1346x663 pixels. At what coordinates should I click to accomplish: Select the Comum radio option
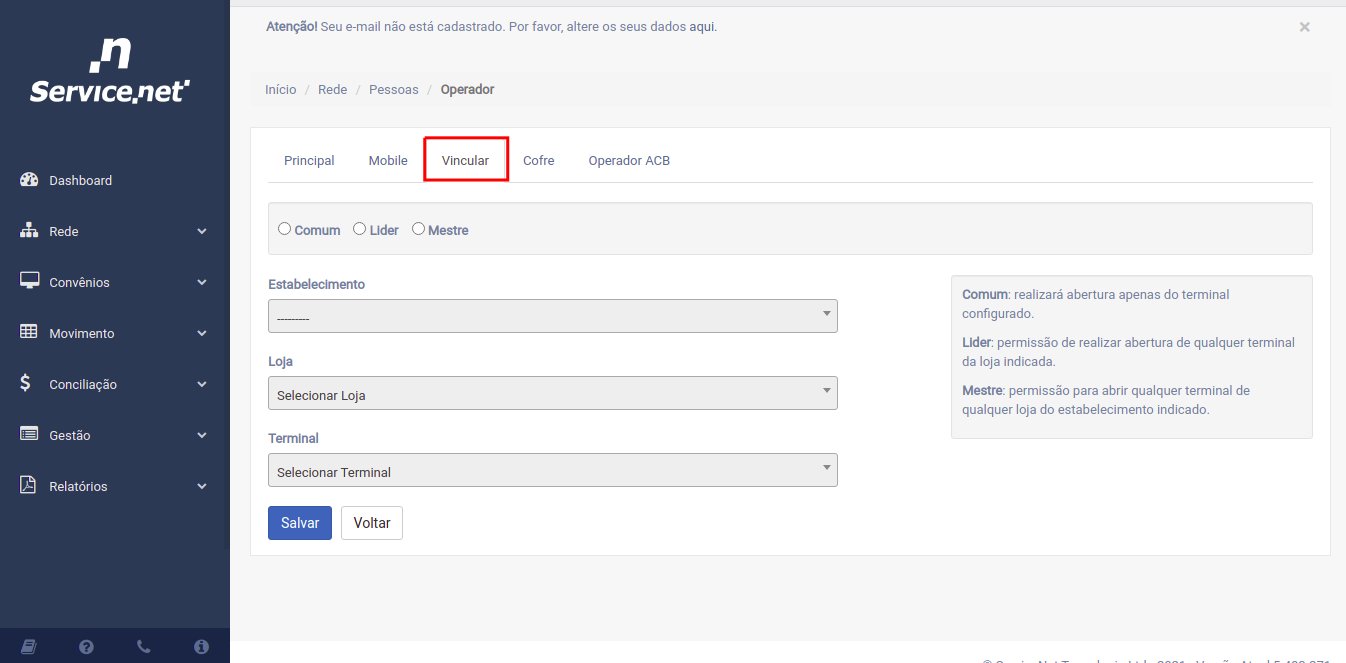285,229
